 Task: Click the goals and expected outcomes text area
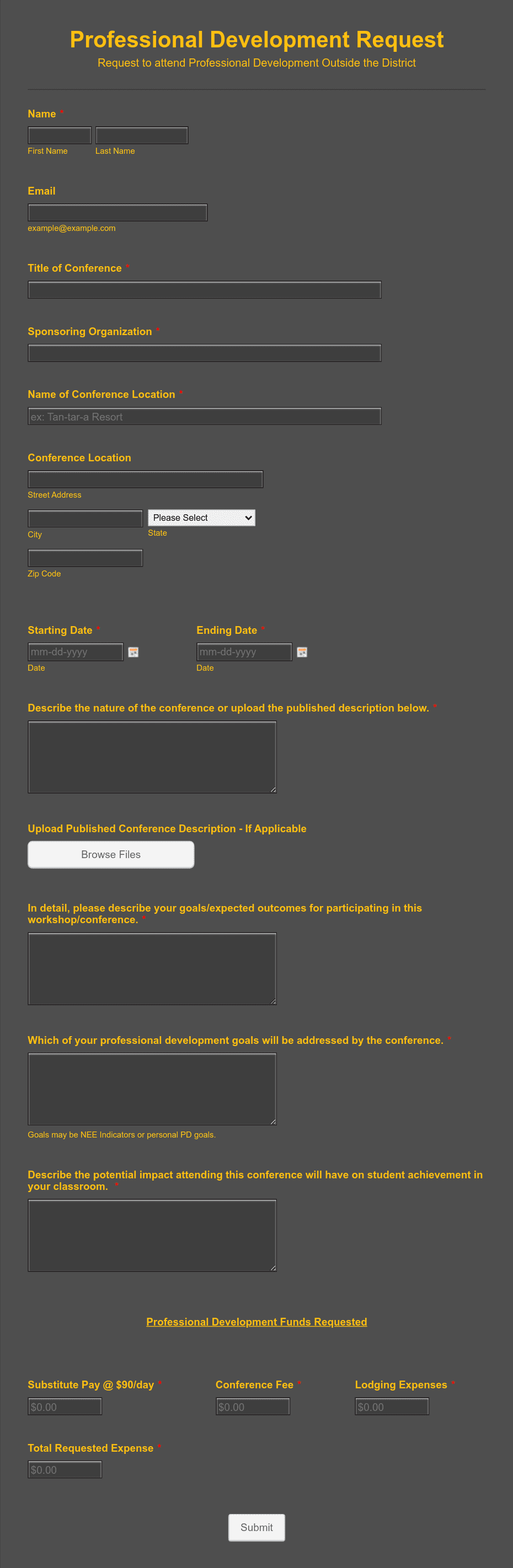152,969
